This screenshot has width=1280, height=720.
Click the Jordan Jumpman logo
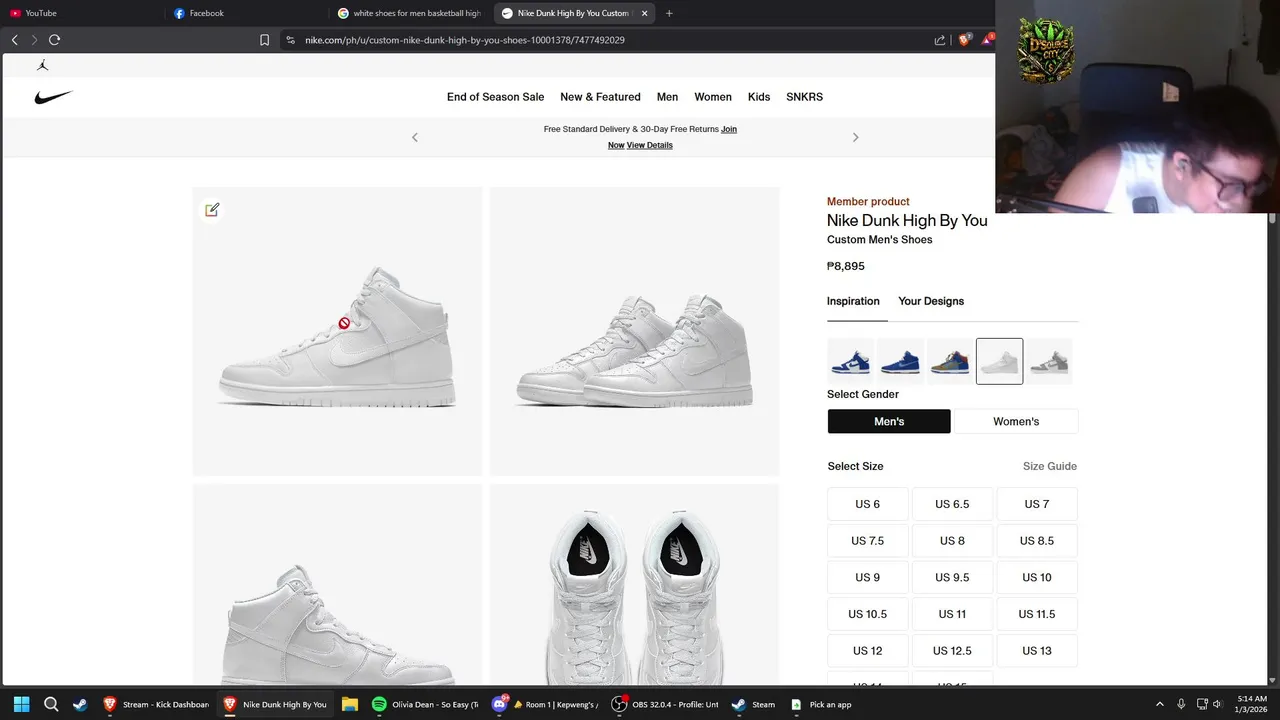[x=42, y=65]
